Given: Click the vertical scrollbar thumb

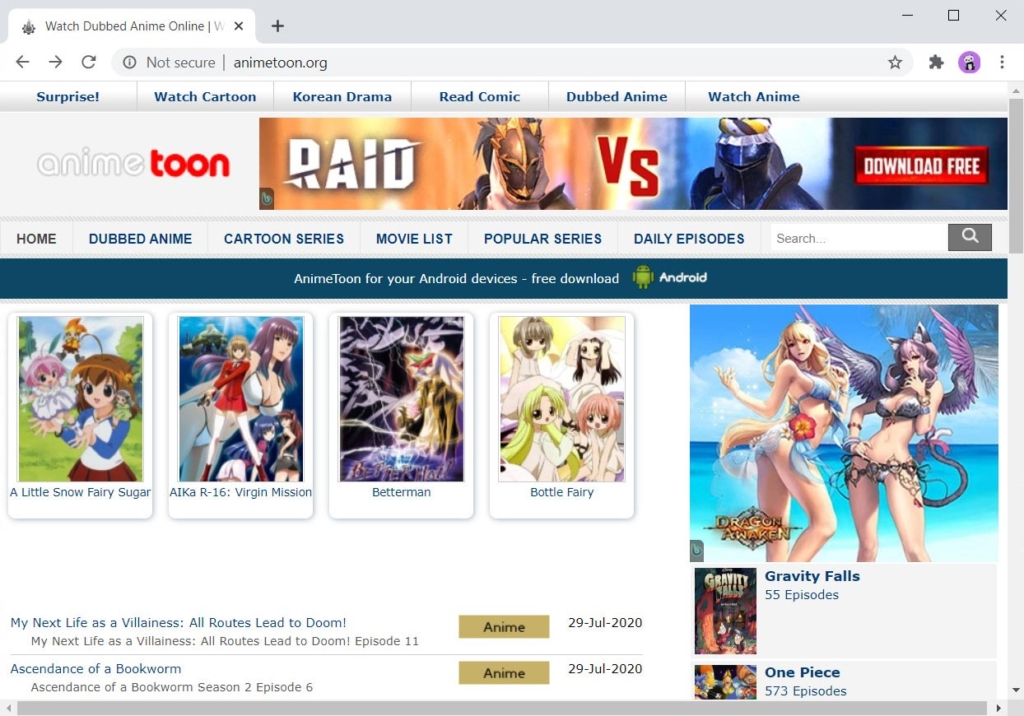Looking at the screenshot, I should coord(1016,175).
